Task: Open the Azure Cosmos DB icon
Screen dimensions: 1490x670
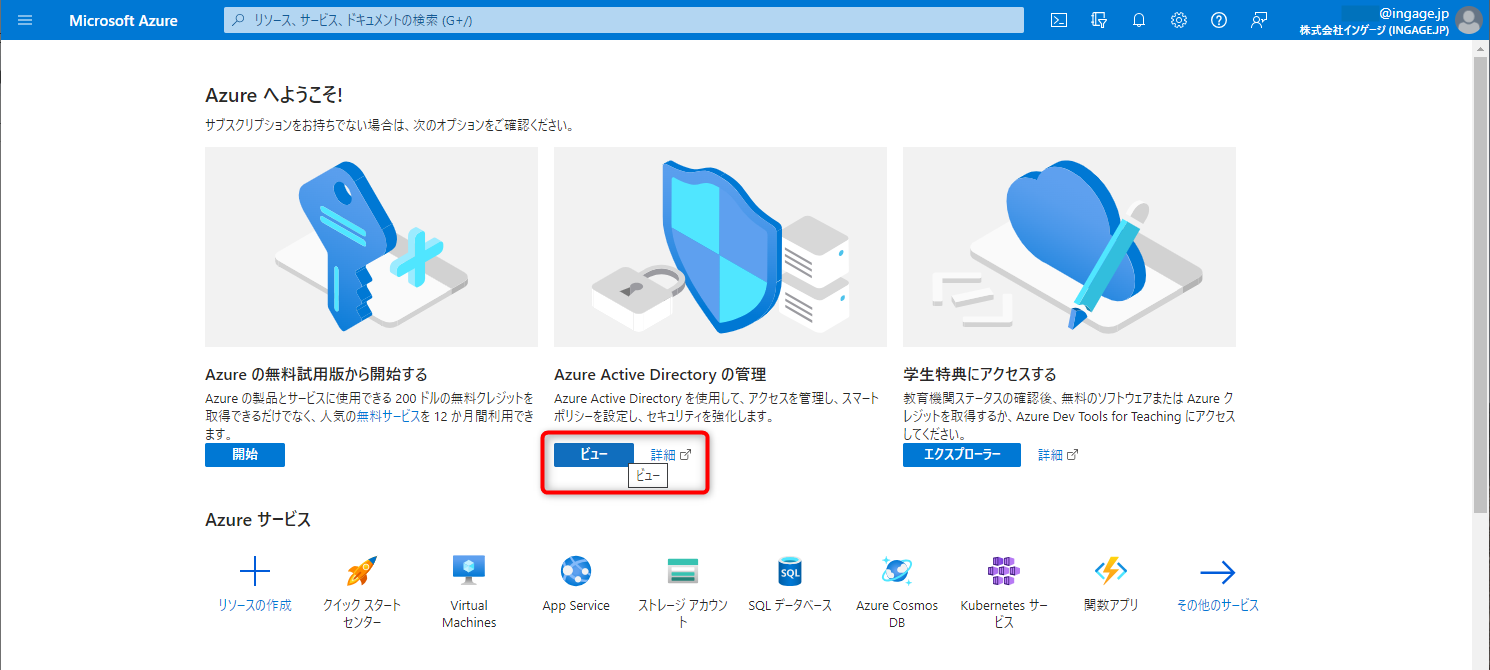Action: (897, 572)
